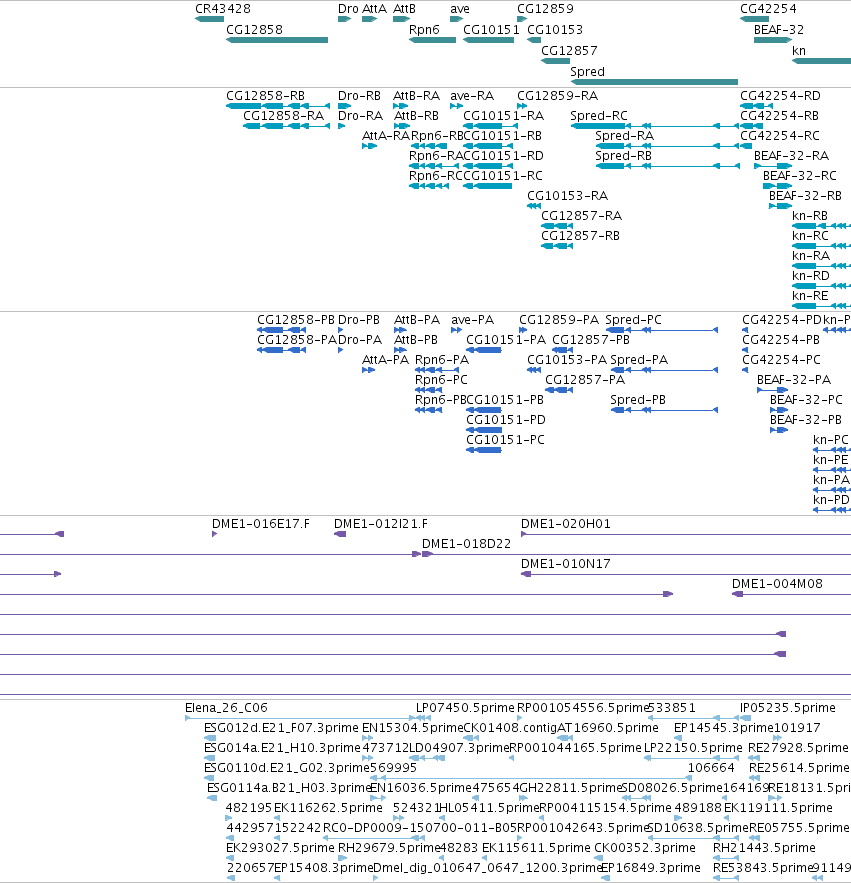Image resolution: width=851 pixels, height=883 pixels.
Task: Click the CG12858-RA transcript label
Action: 283,116
